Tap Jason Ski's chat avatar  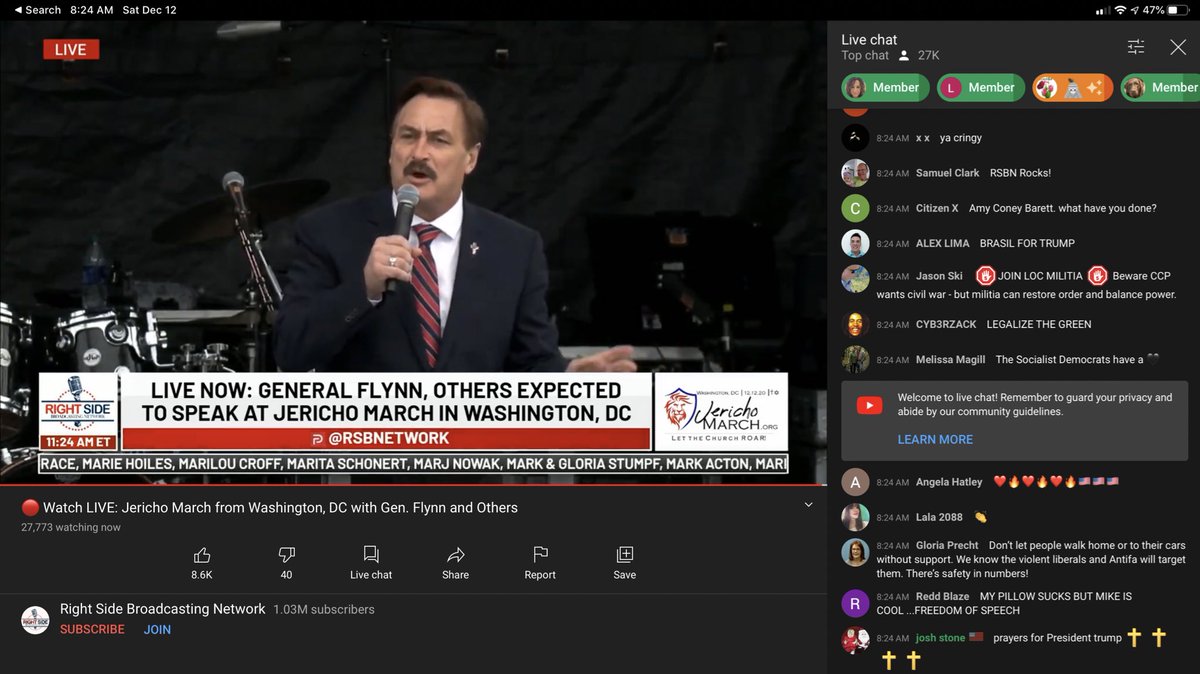click(855, 278)
